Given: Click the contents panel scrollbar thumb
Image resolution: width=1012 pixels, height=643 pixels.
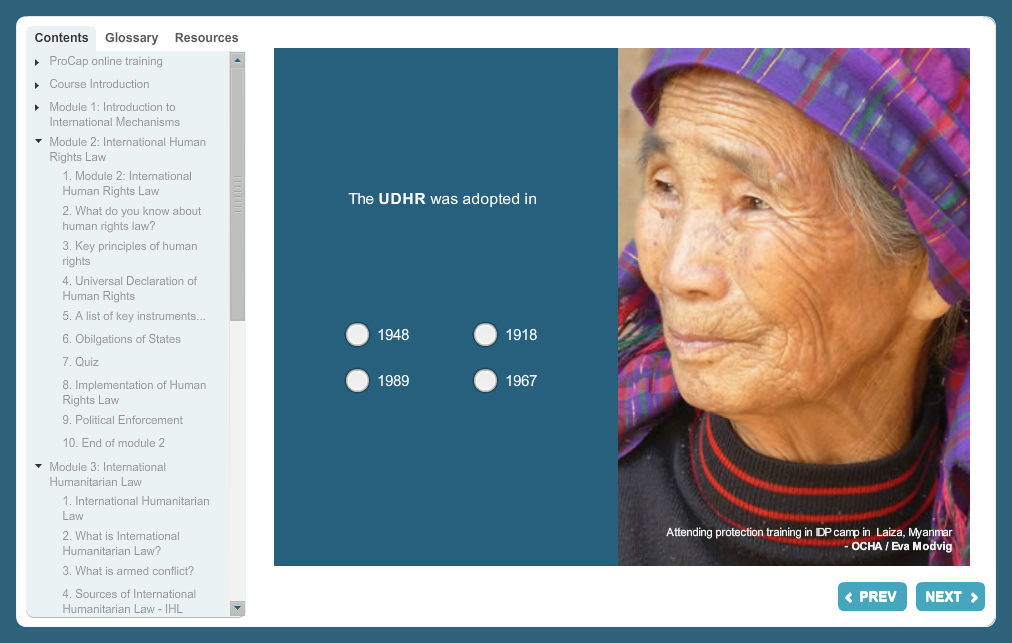Looking at the screenshot, I should tap(238, 194).
